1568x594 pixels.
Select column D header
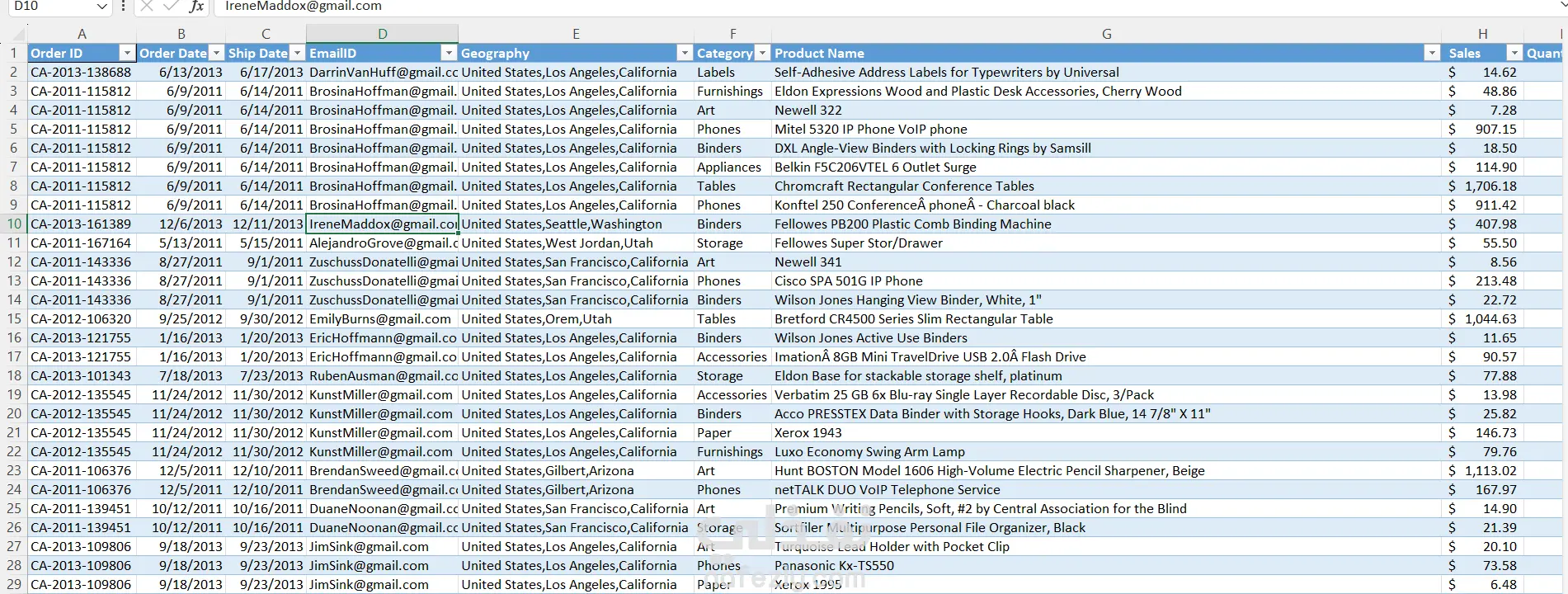coord(383,34)
